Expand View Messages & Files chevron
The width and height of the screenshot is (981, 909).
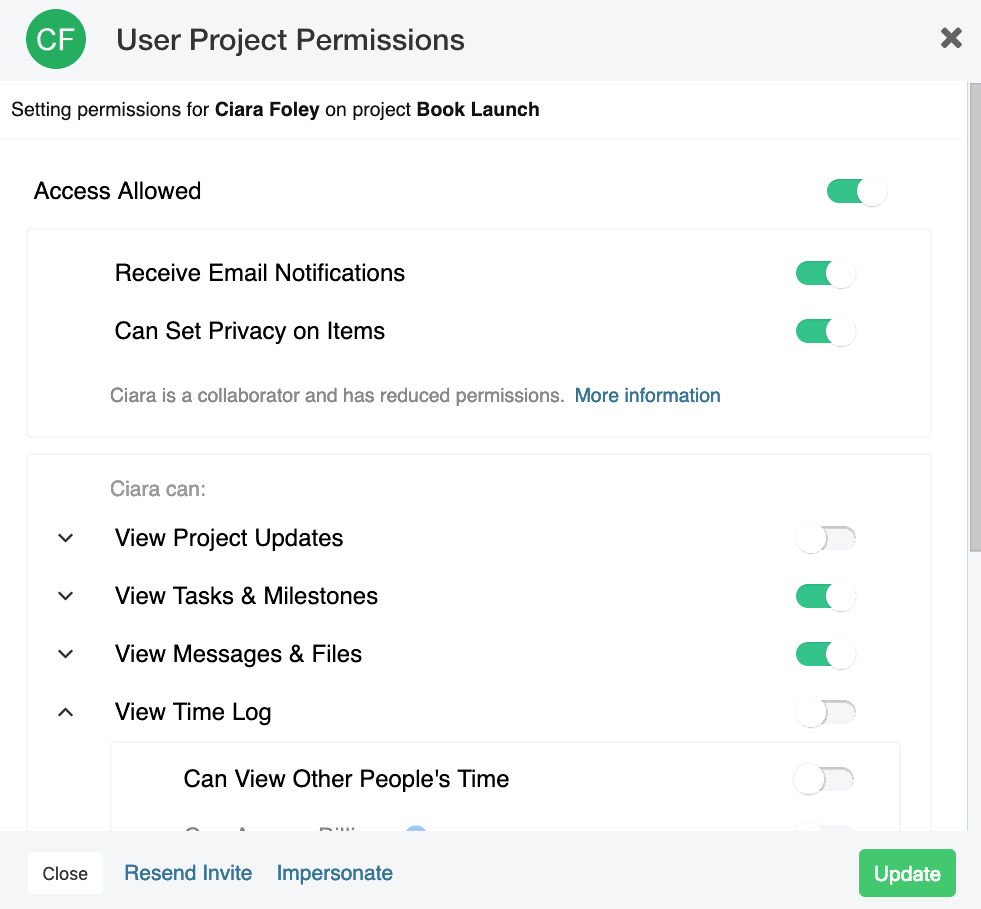click(66, 654)
